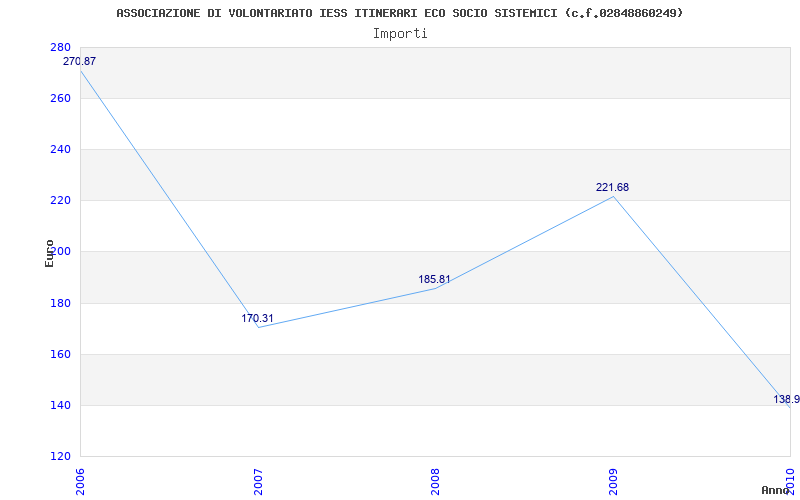
Task: Select the 138.9 data point label
Action: (x=786, y=399)
